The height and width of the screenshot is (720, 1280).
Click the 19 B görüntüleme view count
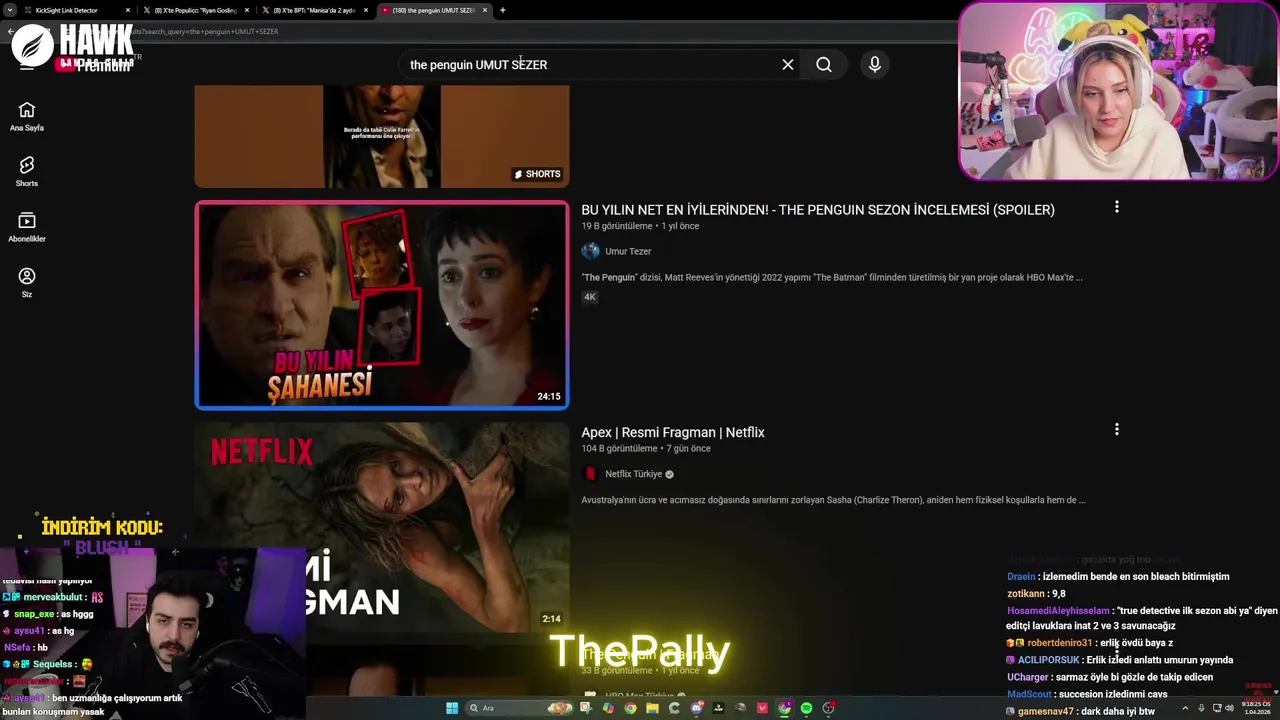coord(616,226)
